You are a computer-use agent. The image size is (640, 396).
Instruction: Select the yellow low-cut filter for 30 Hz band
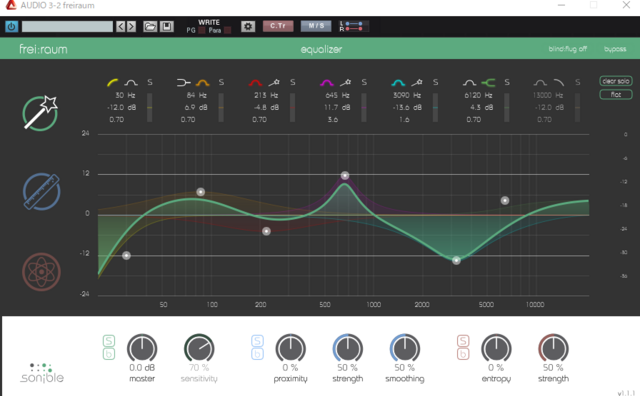112,82
